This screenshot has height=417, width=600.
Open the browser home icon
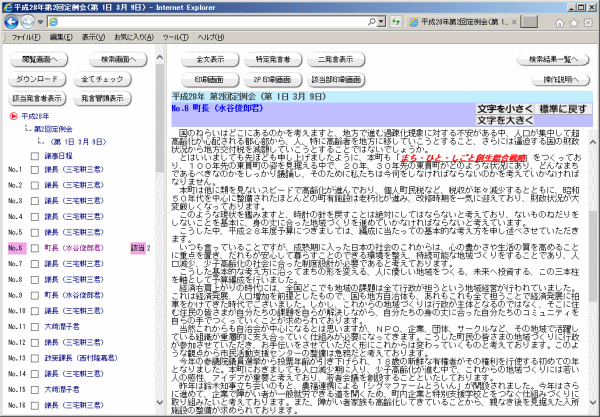(x=559, y=23)
